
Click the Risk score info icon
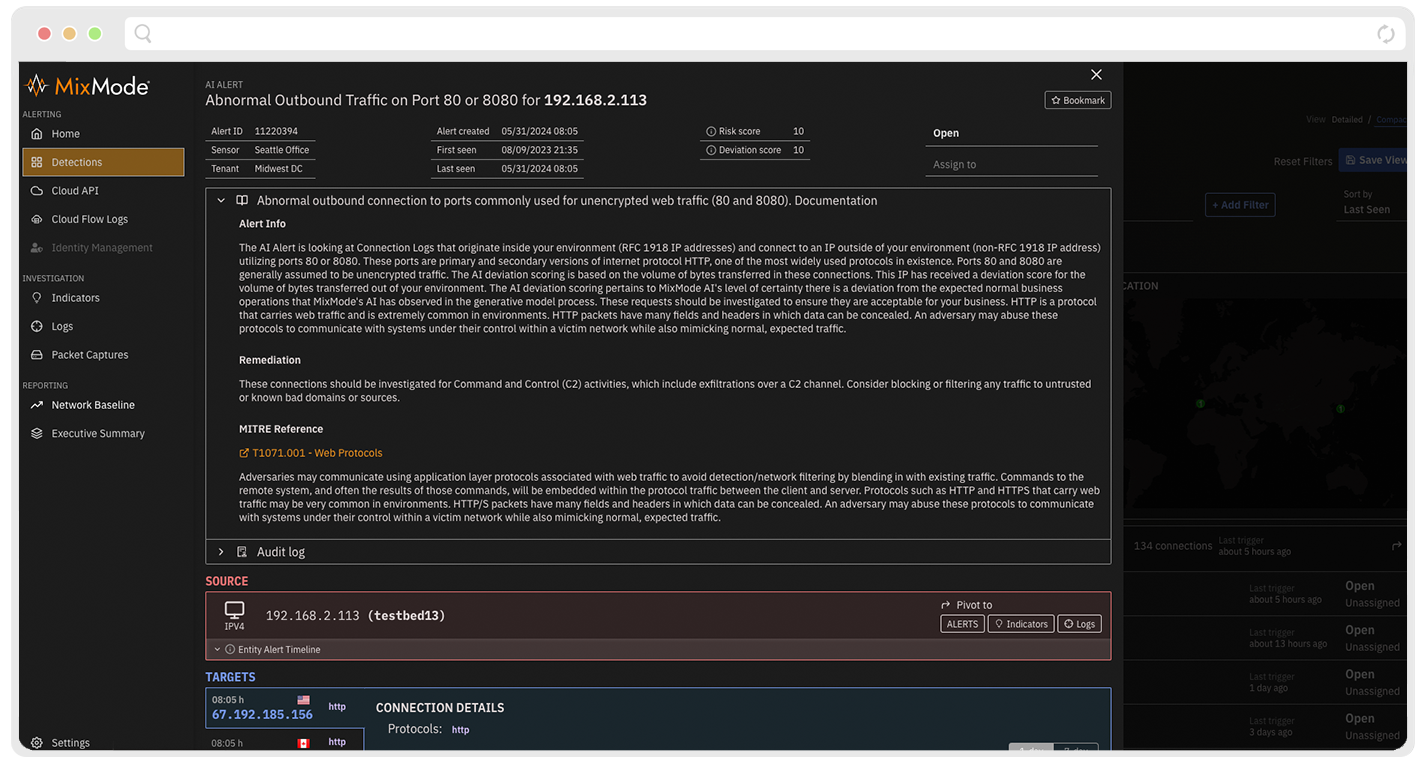[x=711, y=131]
